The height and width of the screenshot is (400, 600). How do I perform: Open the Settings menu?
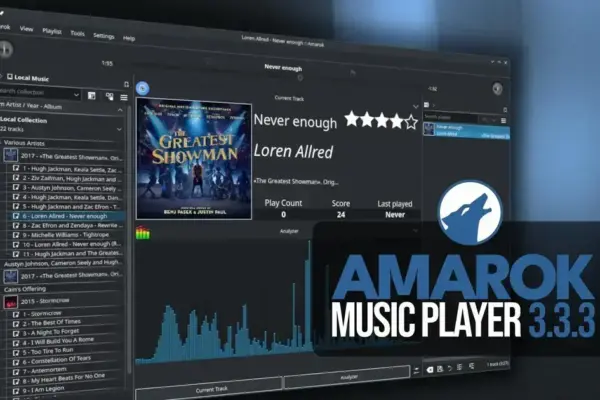tap(104, 36)
